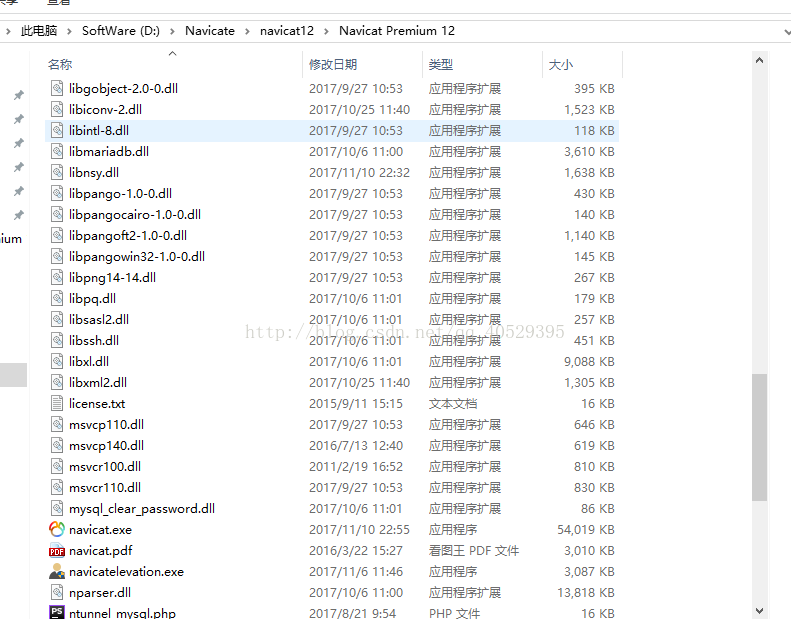Expand the breadcrumb arrow after Navicate
This screenshot has height=642, width=791.
[247, 31]
